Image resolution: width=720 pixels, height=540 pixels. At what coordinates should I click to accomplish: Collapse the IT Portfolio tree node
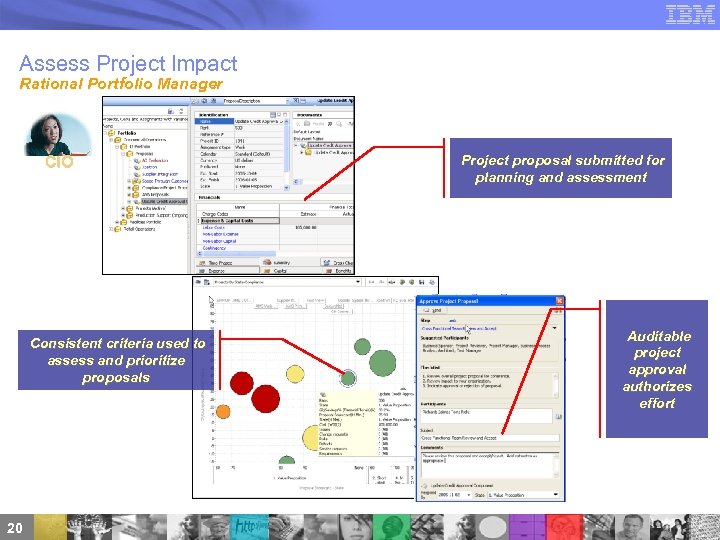[x=117, y=147]
